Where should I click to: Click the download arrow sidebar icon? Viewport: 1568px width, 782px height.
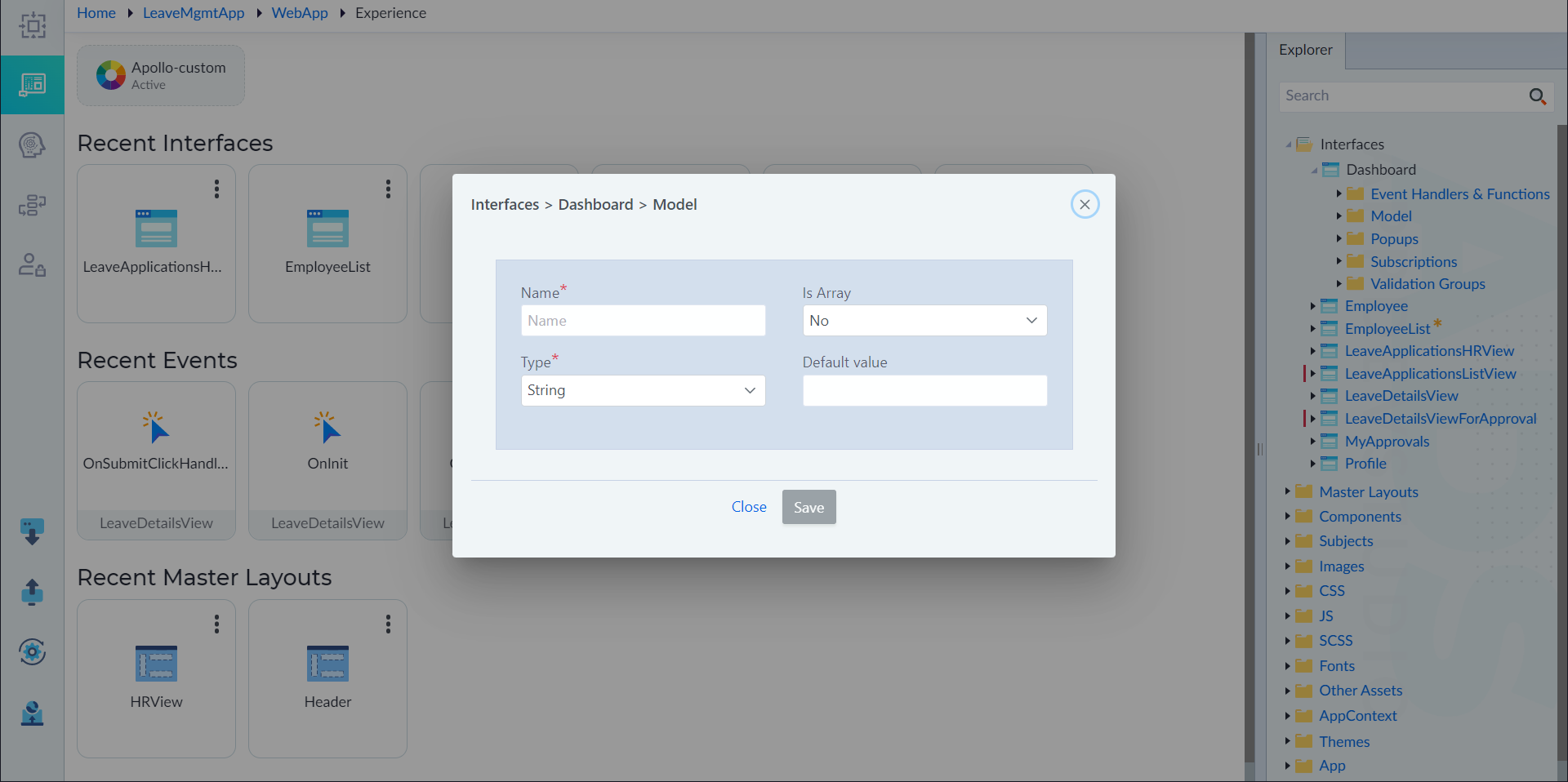click(x=32, y=532)
